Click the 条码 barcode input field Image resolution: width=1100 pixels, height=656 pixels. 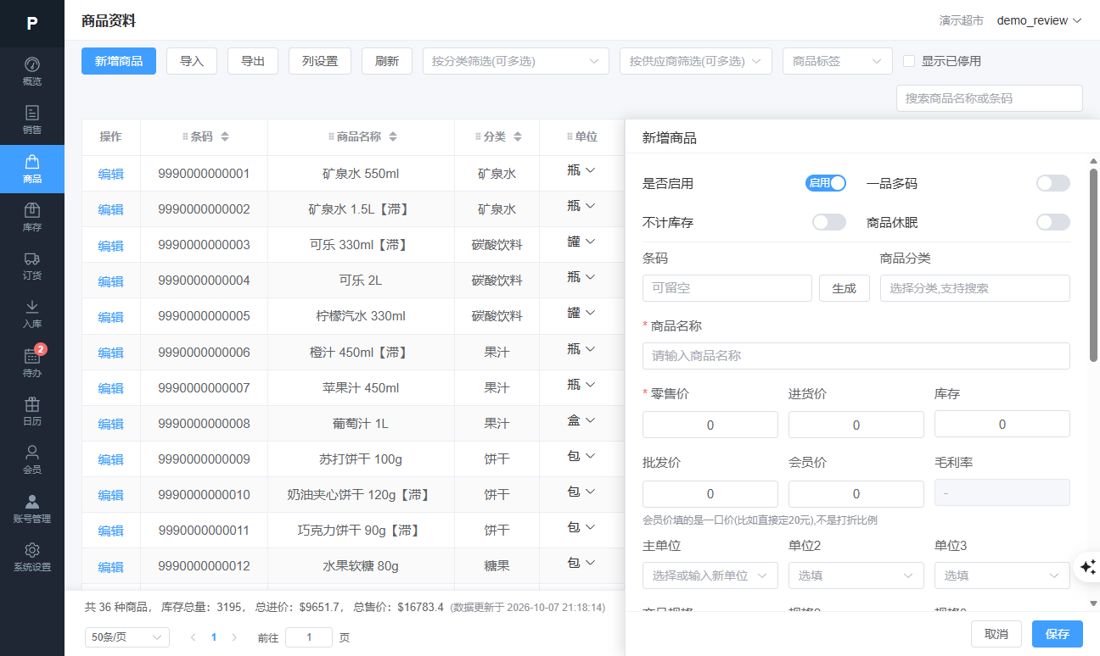click(x=727, y=288)
